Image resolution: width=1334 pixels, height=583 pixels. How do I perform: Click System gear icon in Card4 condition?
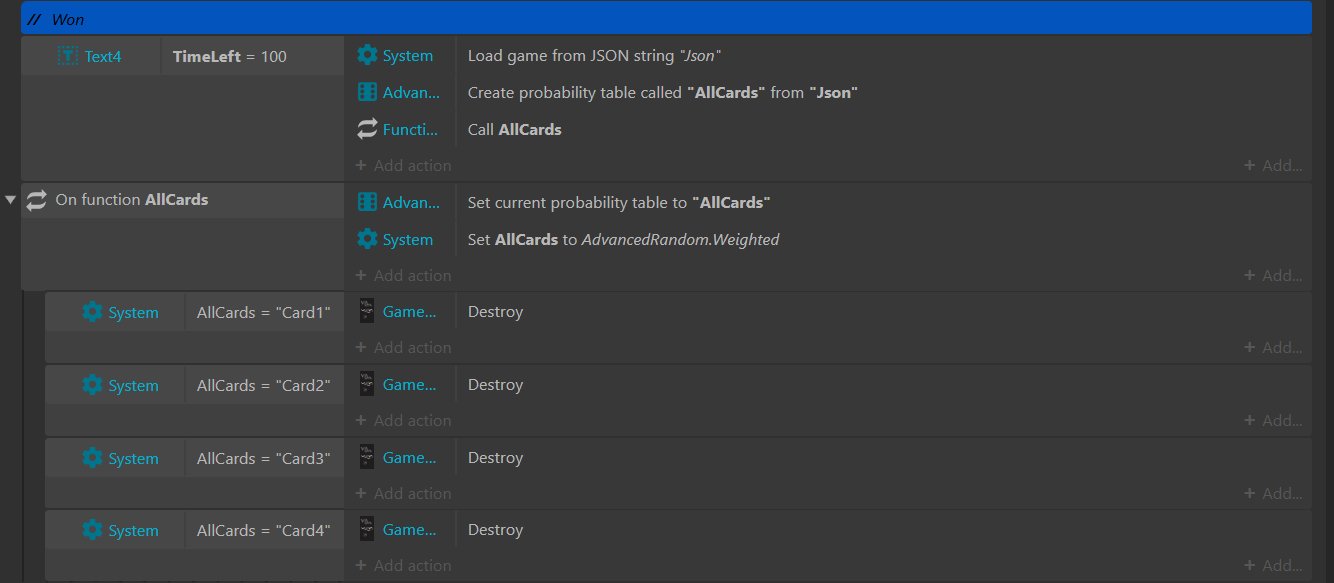[92, 530]
